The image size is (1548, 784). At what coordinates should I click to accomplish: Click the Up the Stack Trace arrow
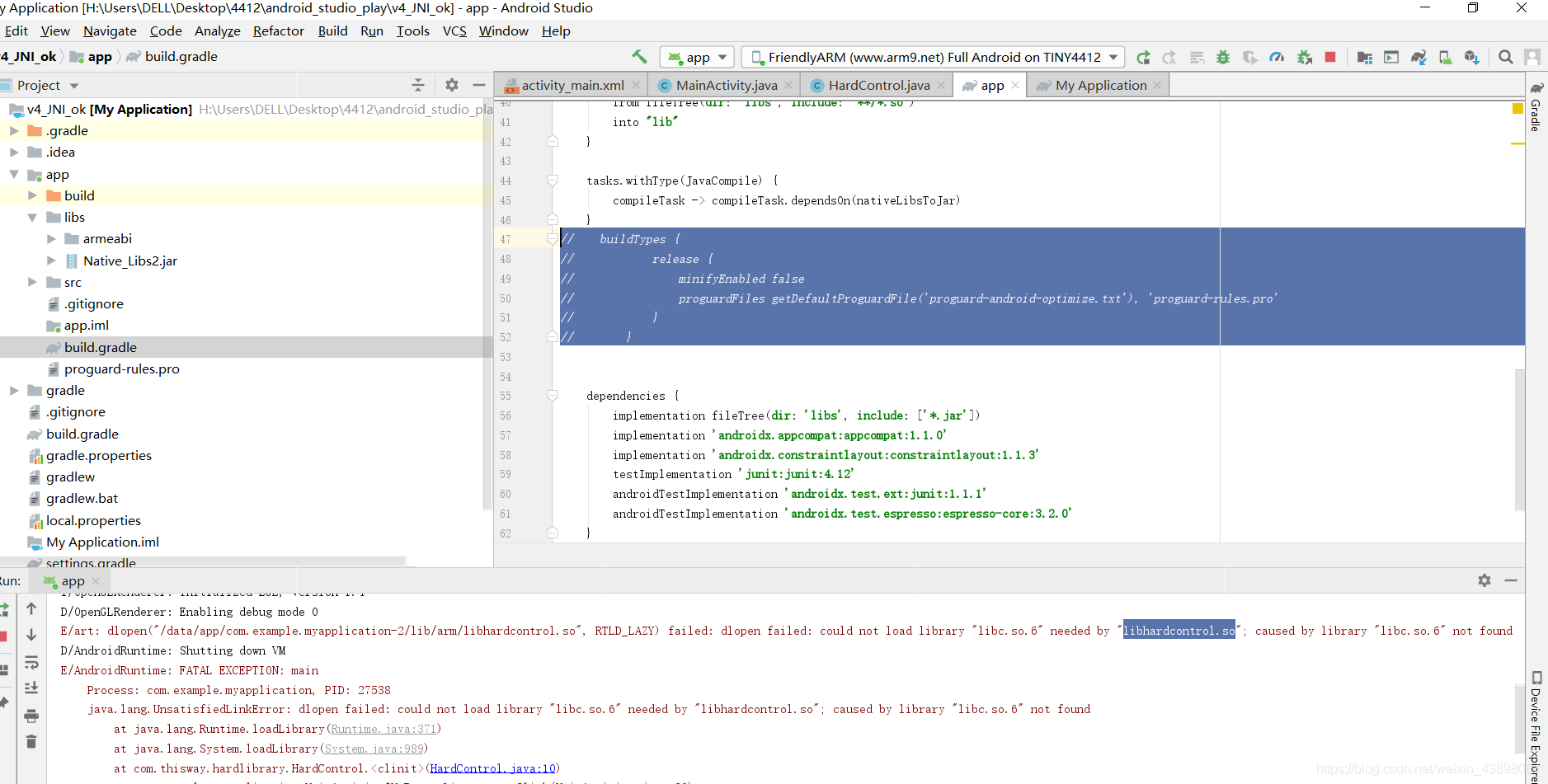(31, 608)
